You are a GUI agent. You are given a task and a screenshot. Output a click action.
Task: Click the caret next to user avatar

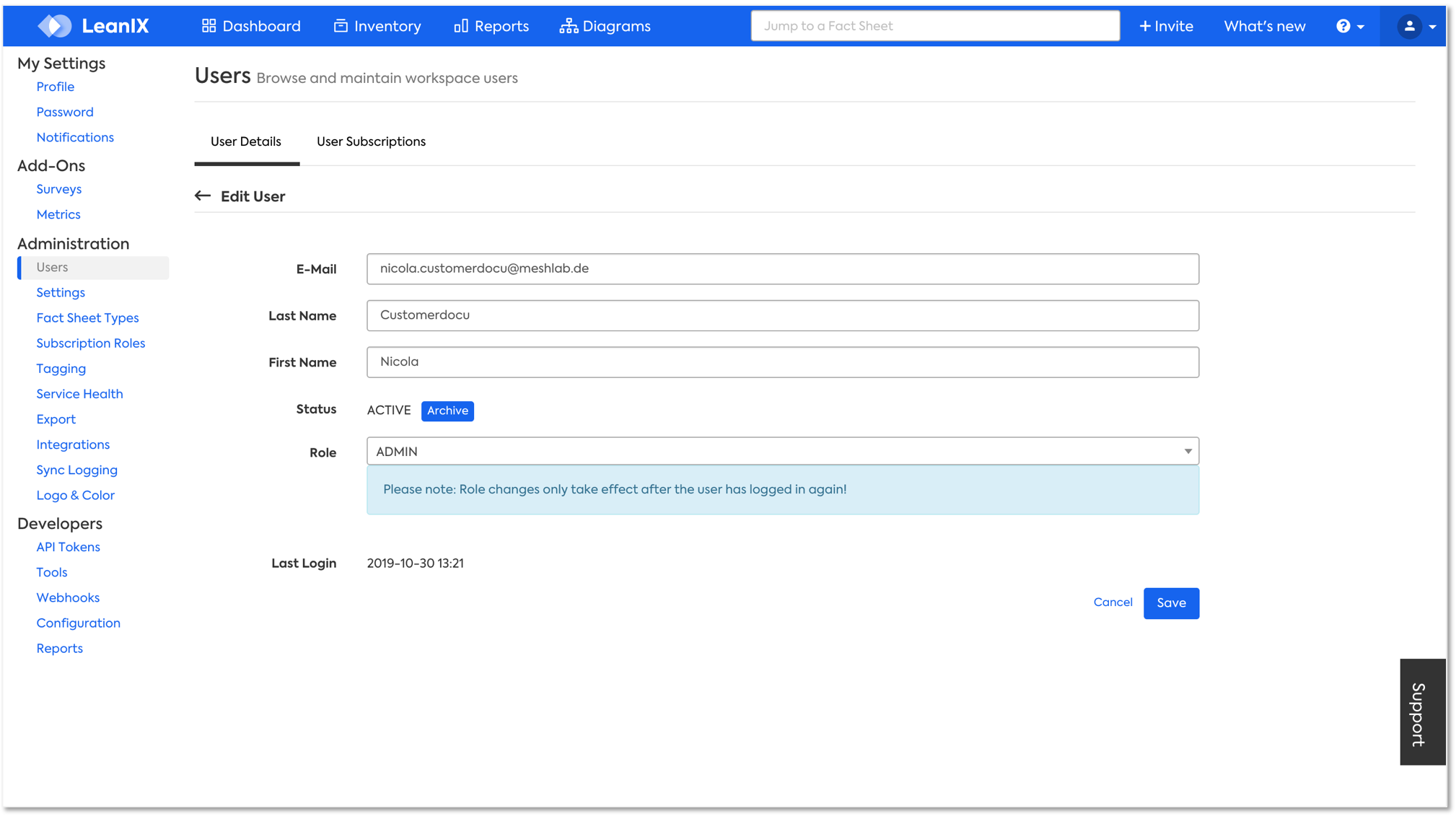[x=1433, y=27]
